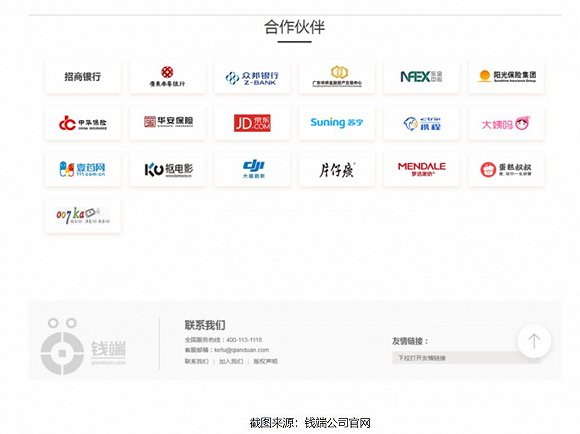Open the 片仔癀 calligraphy logo
Image resolution: width=580 pixels, height=434 pixels.
coord(337,169)
